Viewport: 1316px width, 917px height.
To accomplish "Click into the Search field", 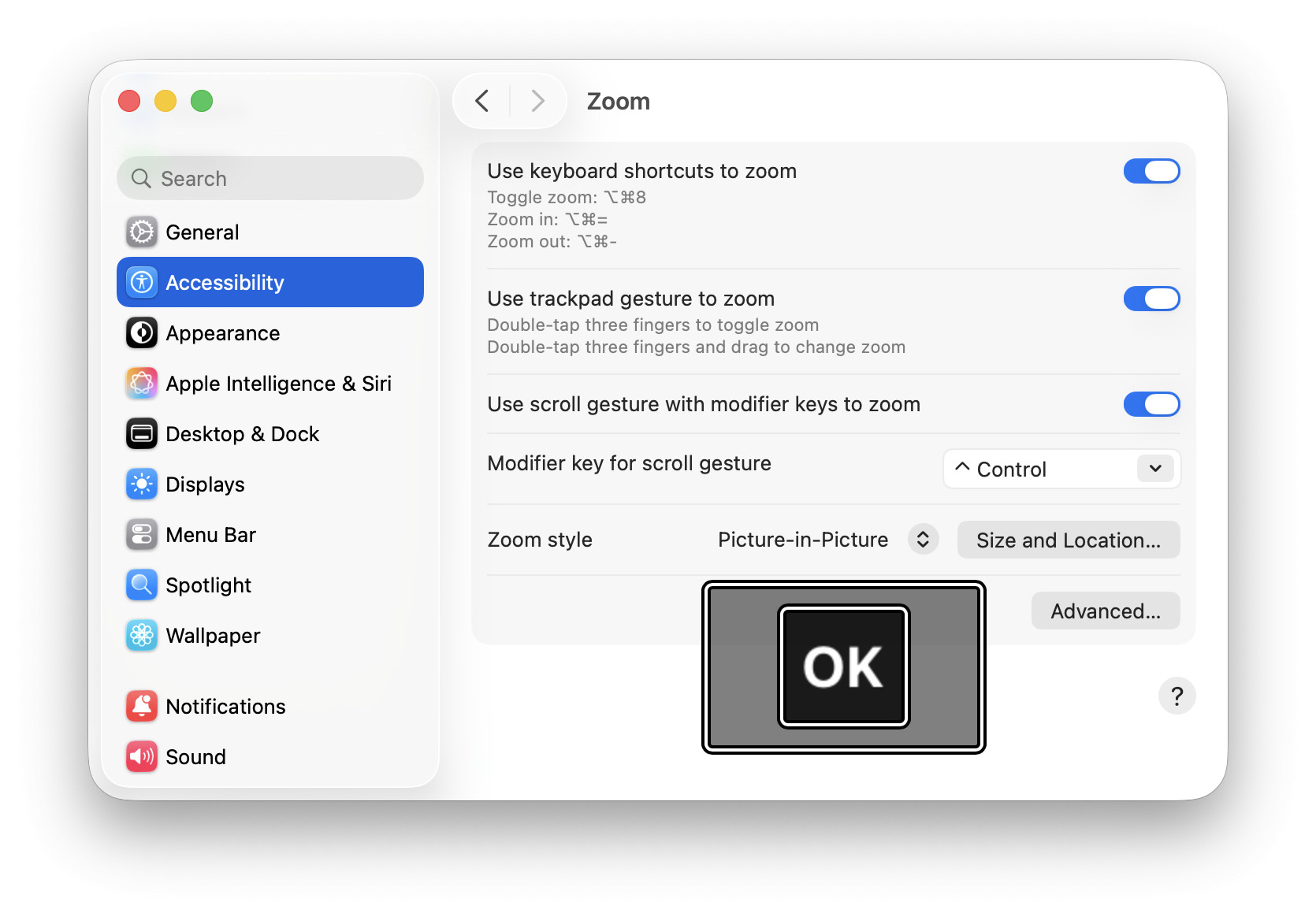I will (270, 178).
